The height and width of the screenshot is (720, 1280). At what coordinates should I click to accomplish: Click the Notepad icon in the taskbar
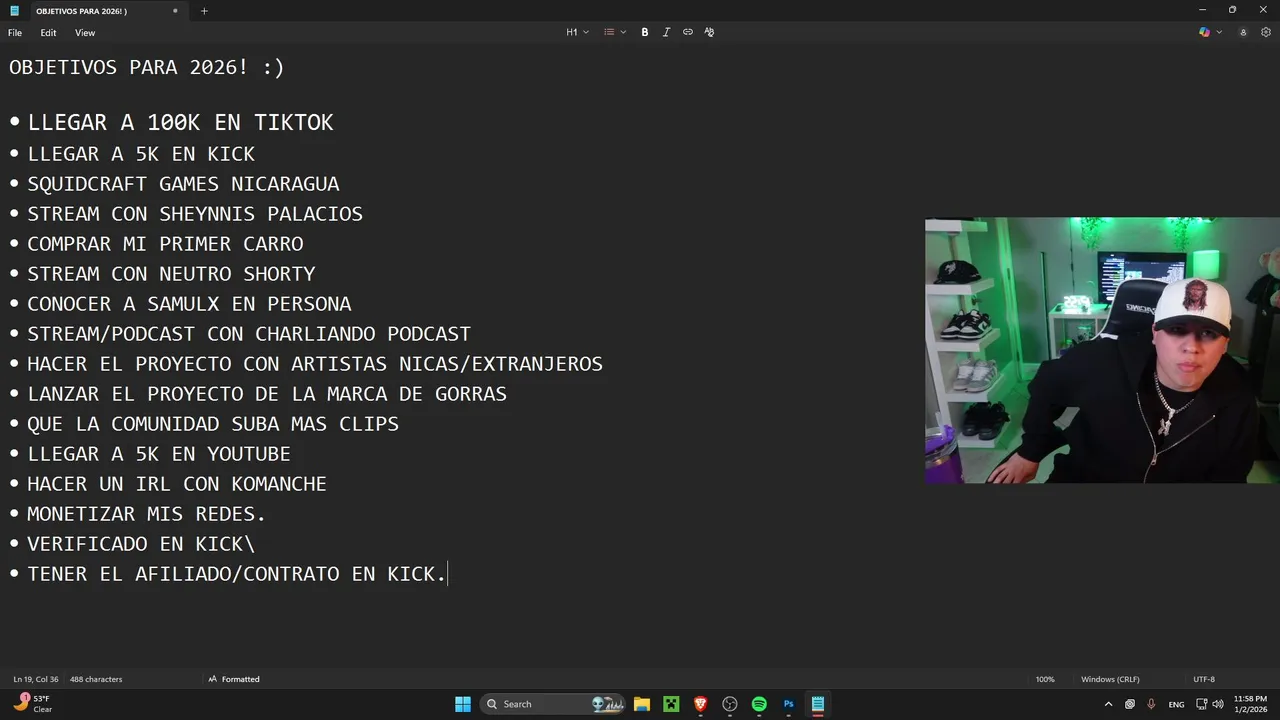pyautogui.click(x=818, y=704)
